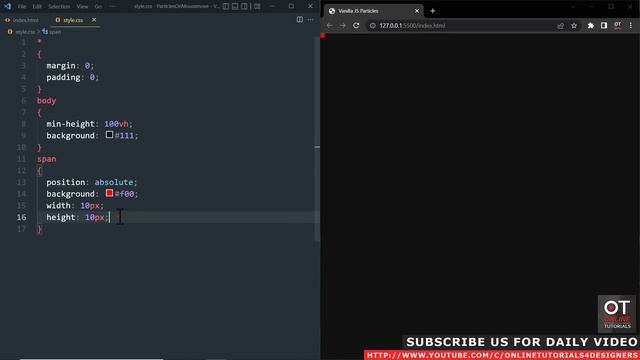This screenshot has height=360, width=640.
Task: Toggle primary sidebar layout icon
Action: coord(226,6)
